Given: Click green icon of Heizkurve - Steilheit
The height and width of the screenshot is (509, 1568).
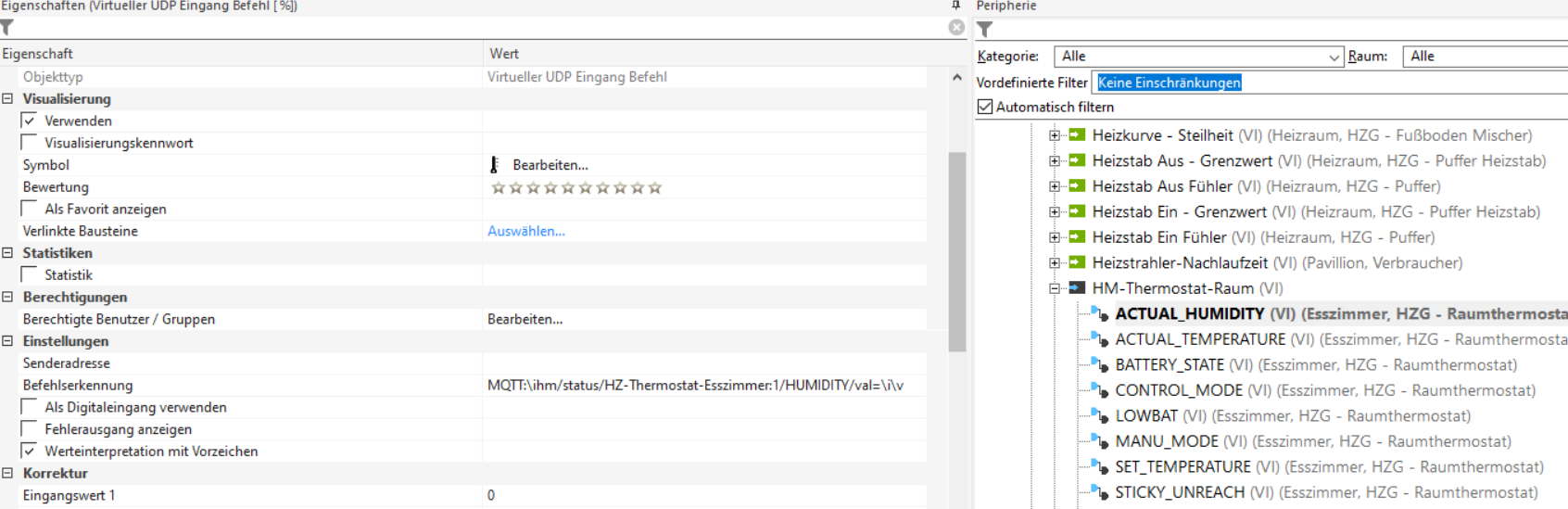Looking at the screenshot, I should tap(1077, 135).
